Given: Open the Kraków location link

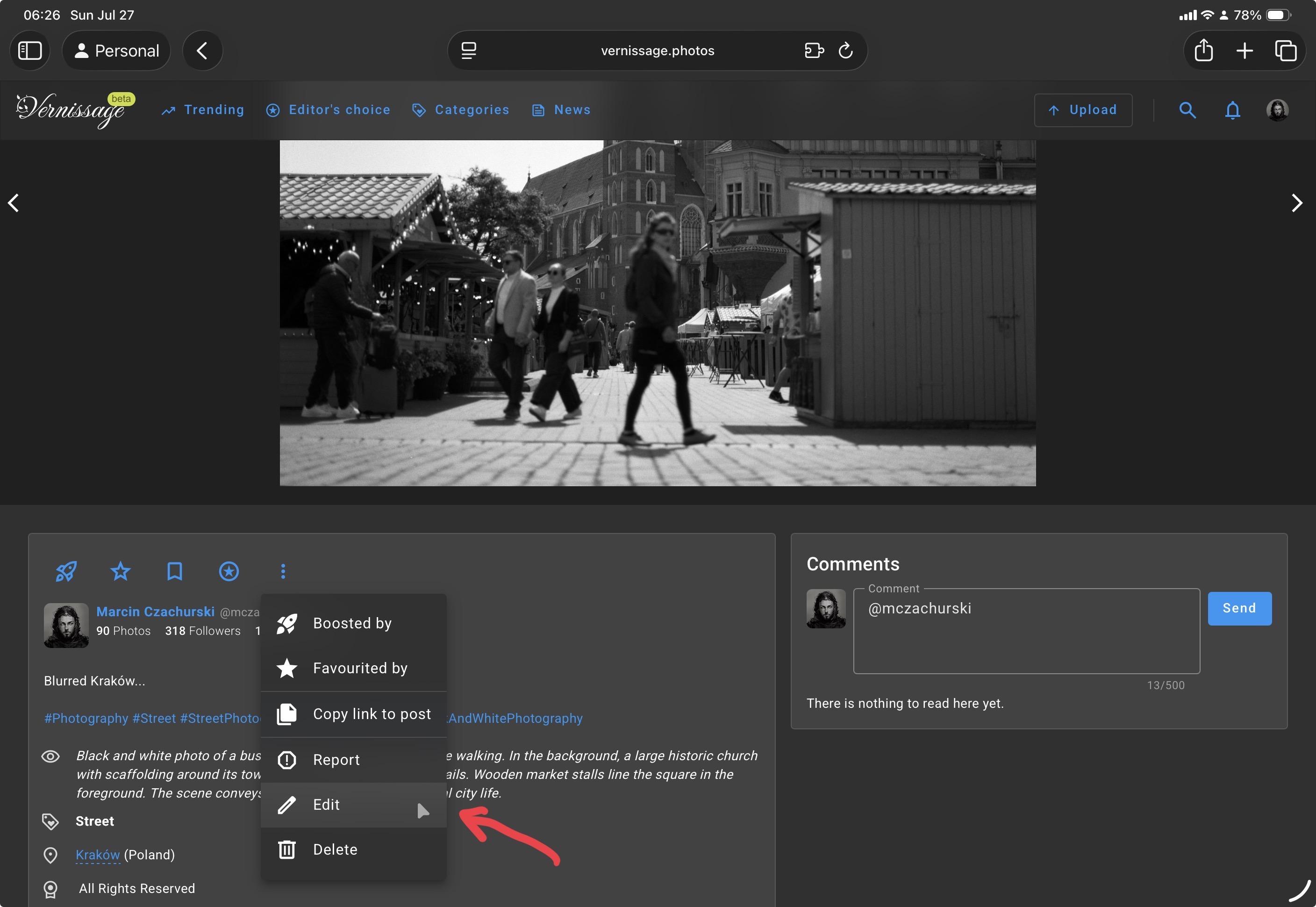Looking at the screenshot, I should 97,854.
